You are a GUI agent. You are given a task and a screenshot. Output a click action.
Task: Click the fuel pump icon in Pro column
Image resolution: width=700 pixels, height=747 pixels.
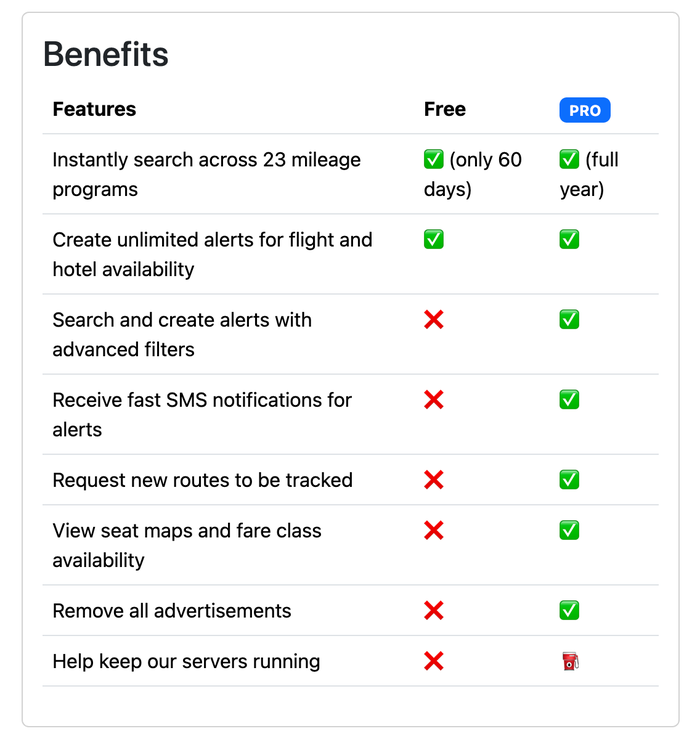[x=570, y=661]
